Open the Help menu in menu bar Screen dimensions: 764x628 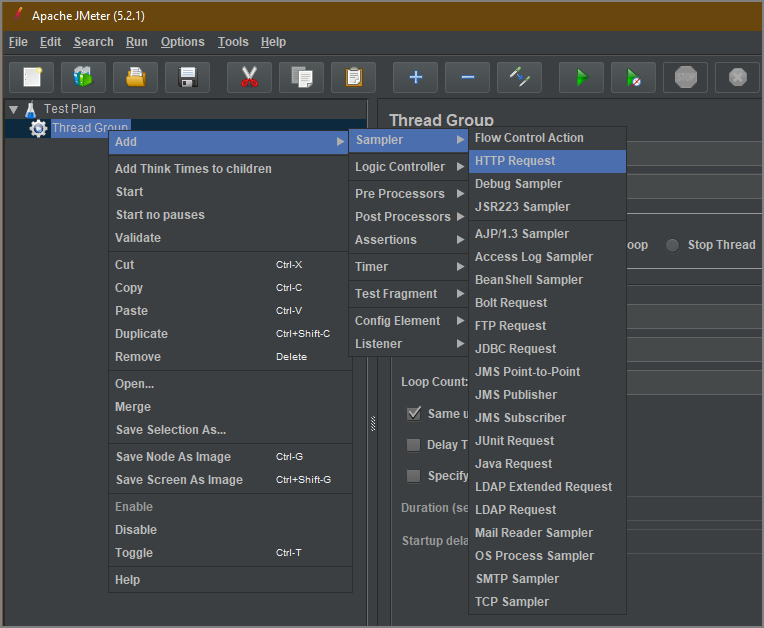273,42
